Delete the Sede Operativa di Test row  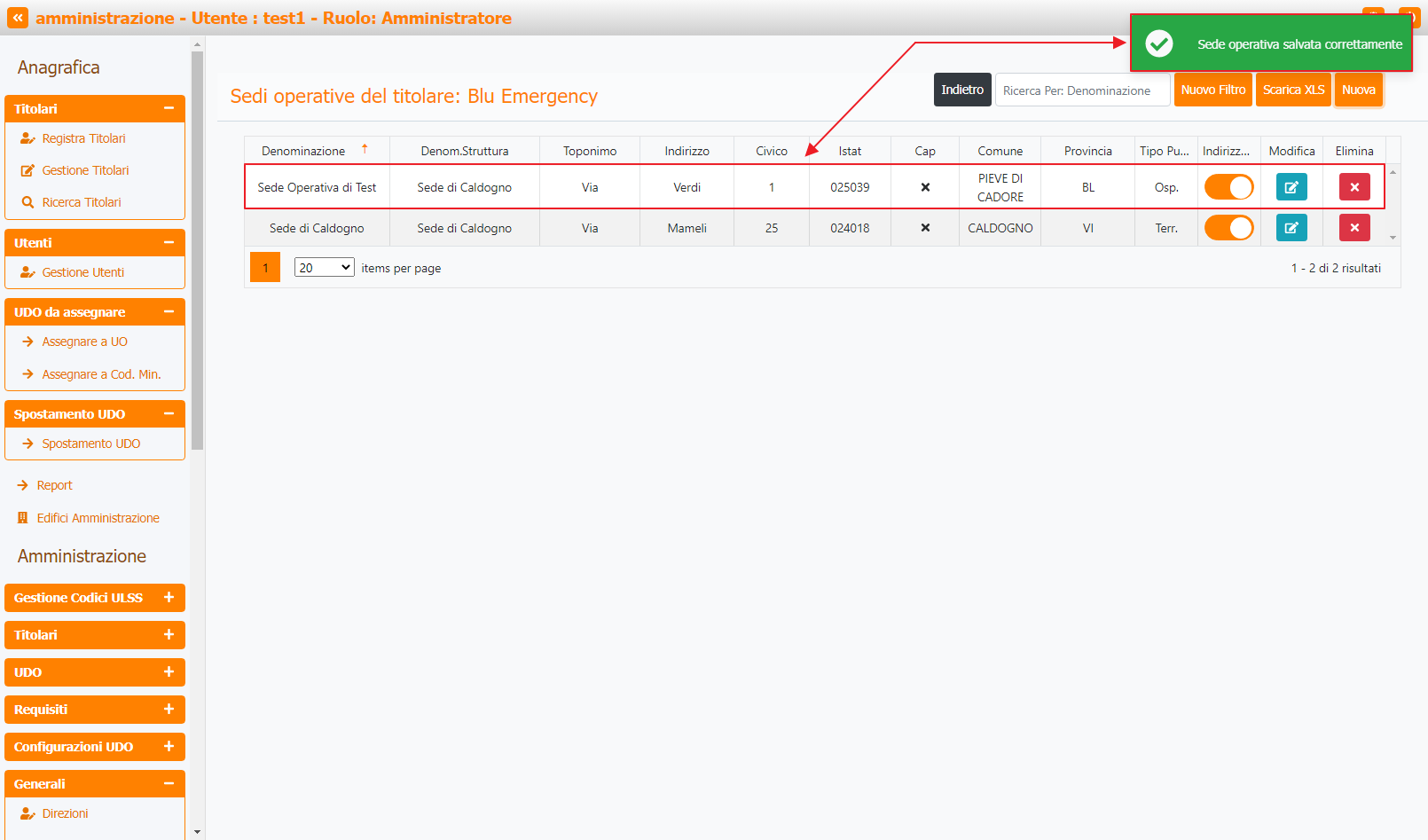[1354, 187]
